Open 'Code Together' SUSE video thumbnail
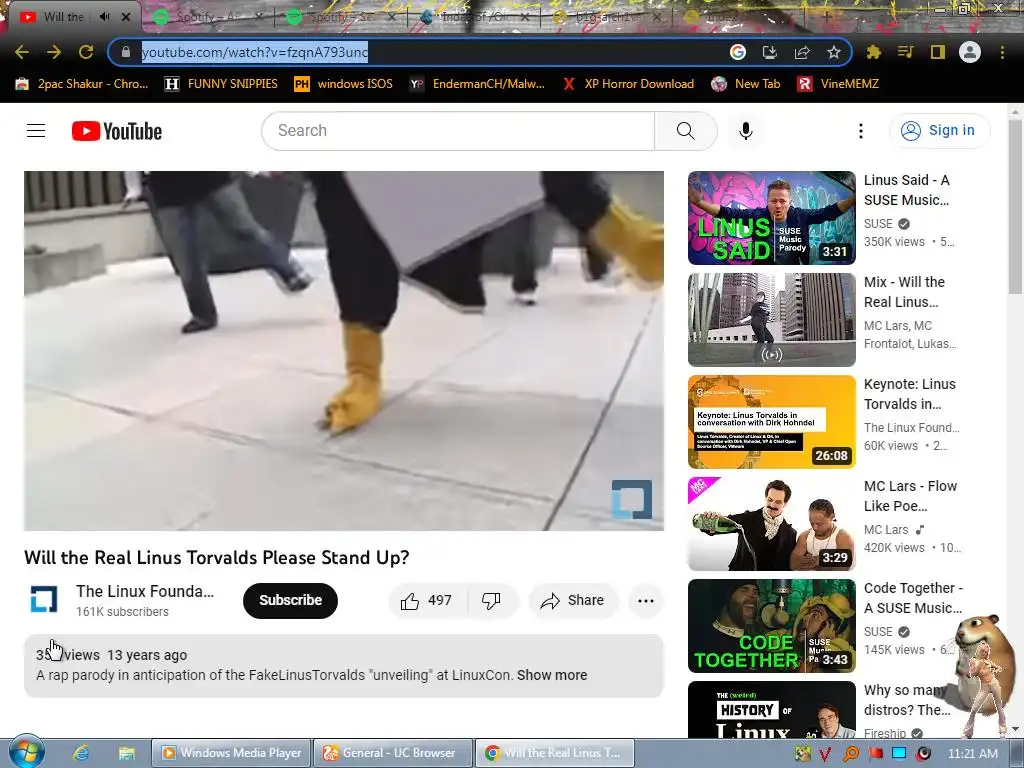1024x768 pixels. coord(771,625)
